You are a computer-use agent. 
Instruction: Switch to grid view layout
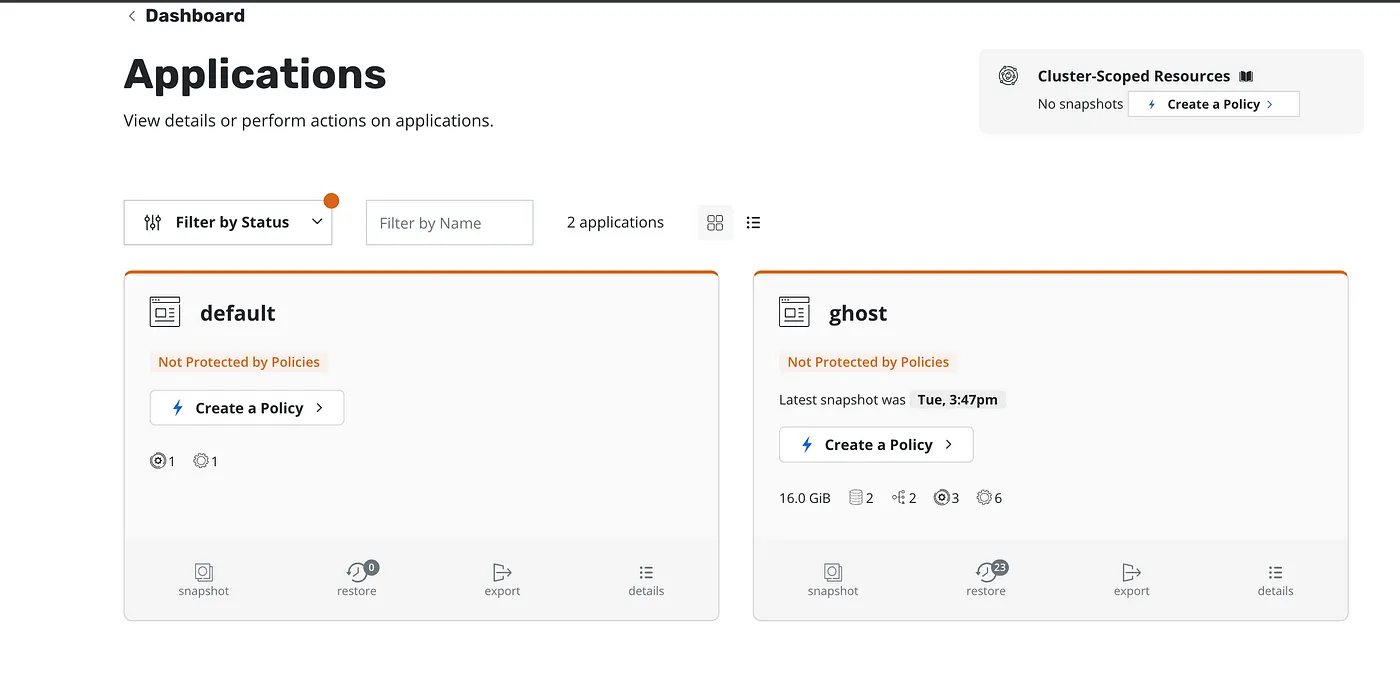coord(715,223)
